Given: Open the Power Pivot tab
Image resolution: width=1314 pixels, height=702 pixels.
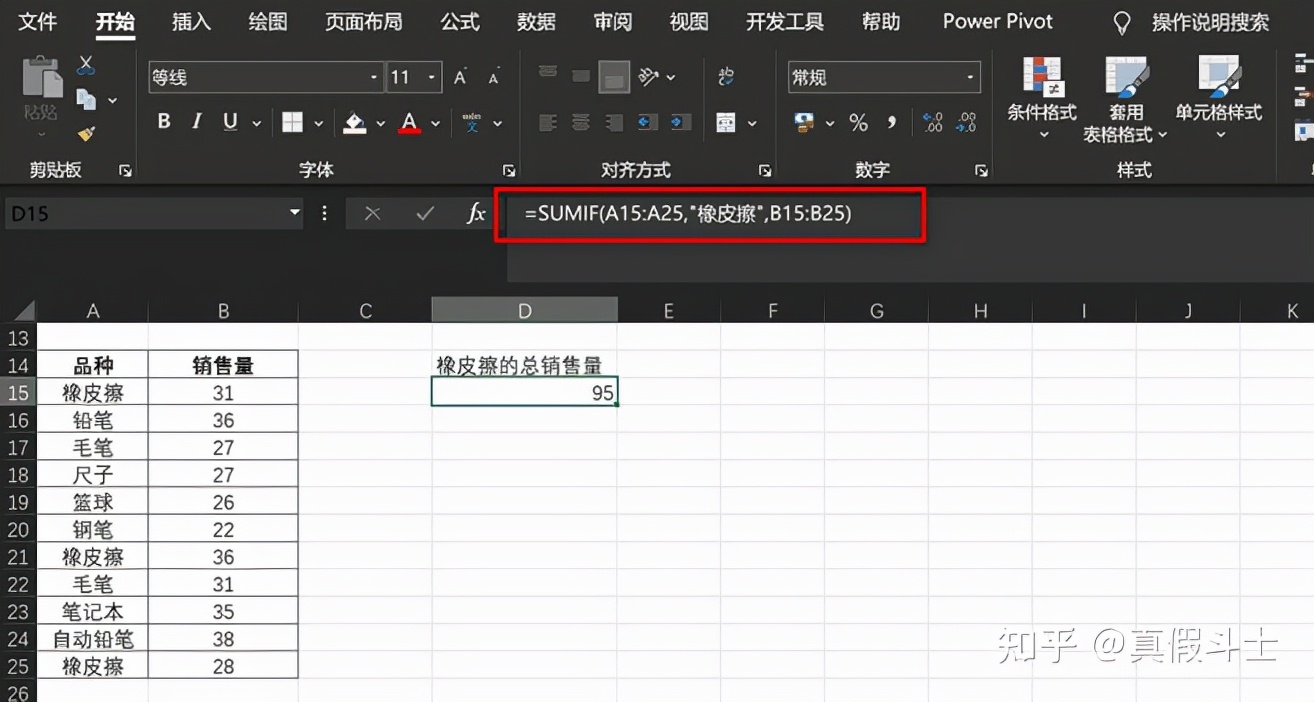Looking at the screenshot, I should pyautogui.click(x=996, y=21).
